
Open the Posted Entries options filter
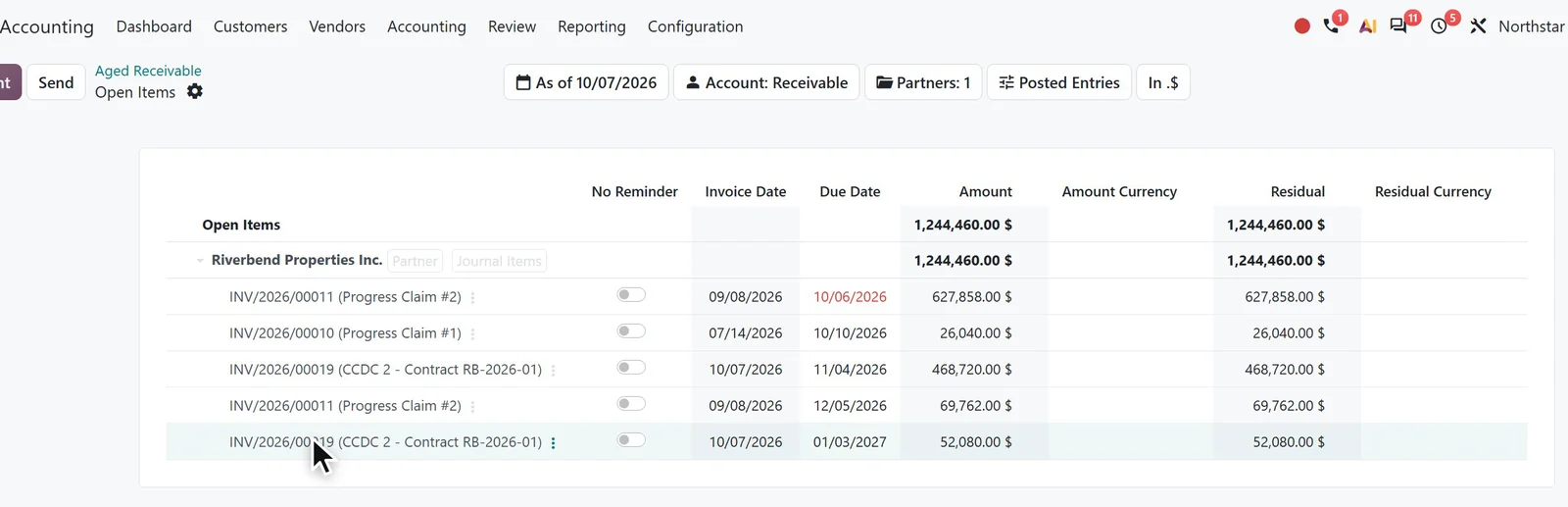1059,82
